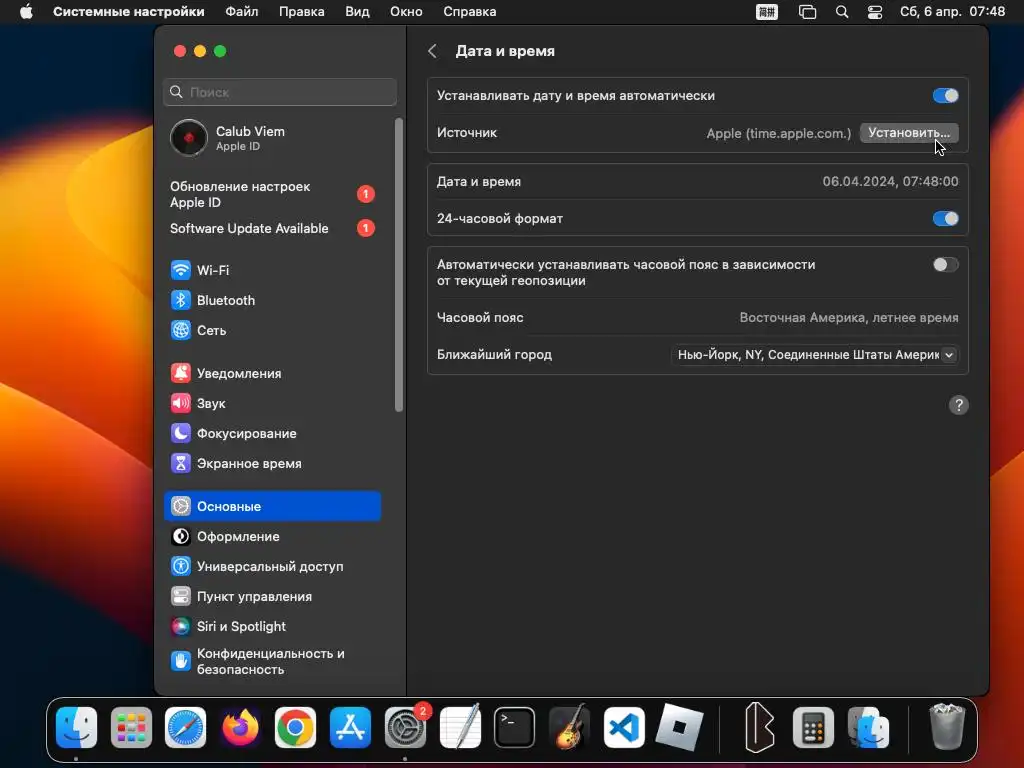Open Terminal from the Dock

(x=515, y=728)
